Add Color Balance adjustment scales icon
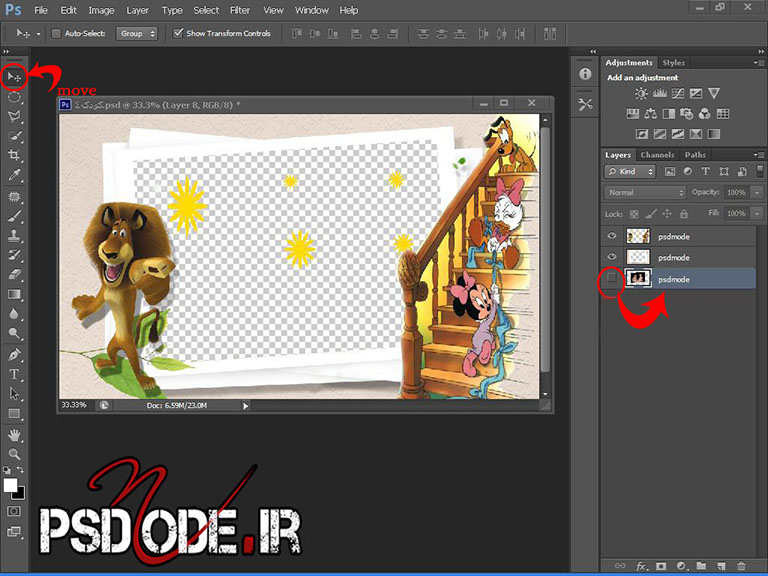The image size is (768, 576). pyautogui.click(x=650, y=114)
